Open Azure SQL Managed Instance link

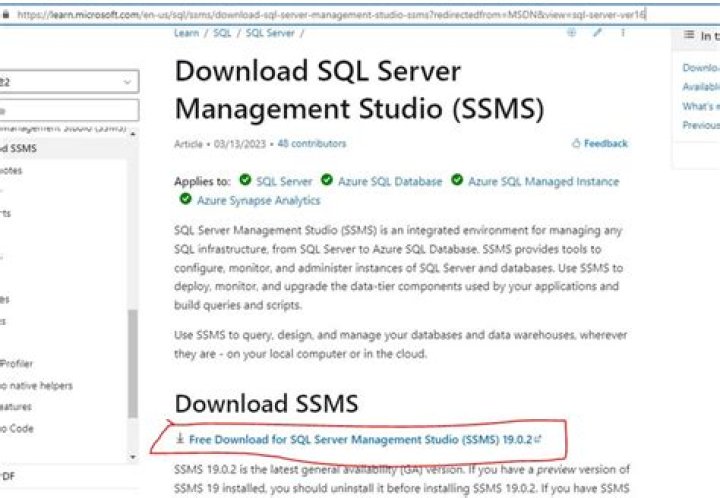543,181
